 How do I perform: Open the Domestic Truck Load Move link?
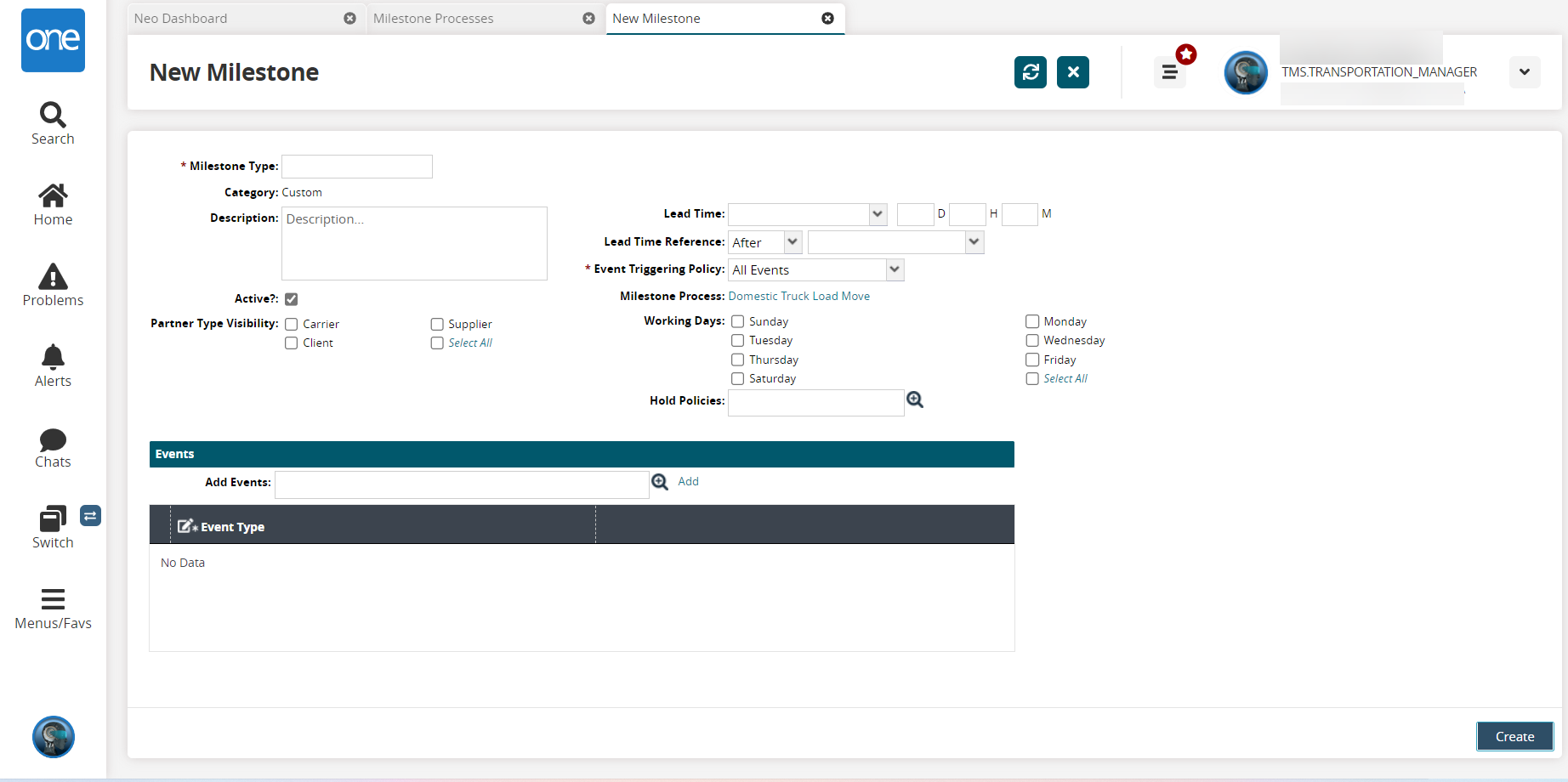(x=798, y=297)
